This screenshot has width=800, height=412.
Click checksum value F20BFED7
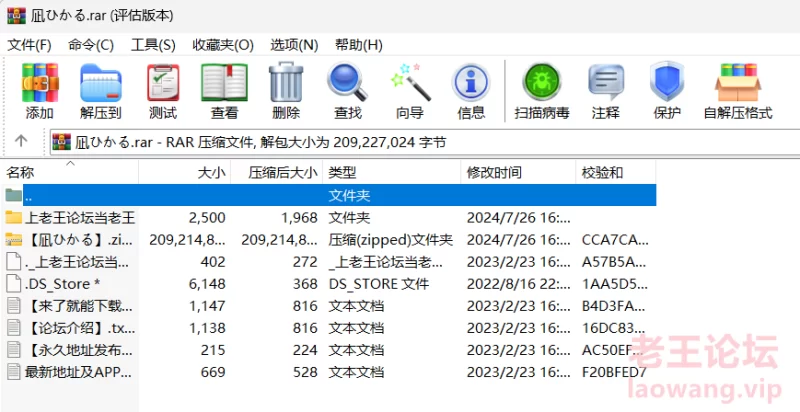[x=614, y=372]
